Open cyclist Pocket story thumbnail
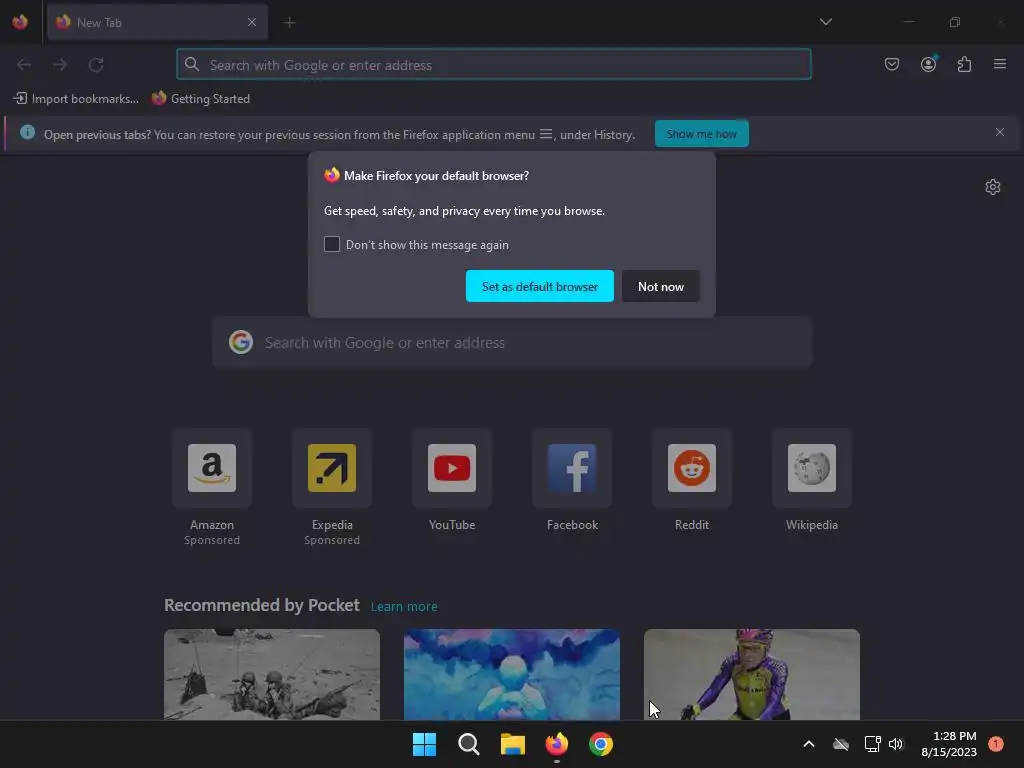The width and height of the screenshot is (1024, 768). pos(752,675)
